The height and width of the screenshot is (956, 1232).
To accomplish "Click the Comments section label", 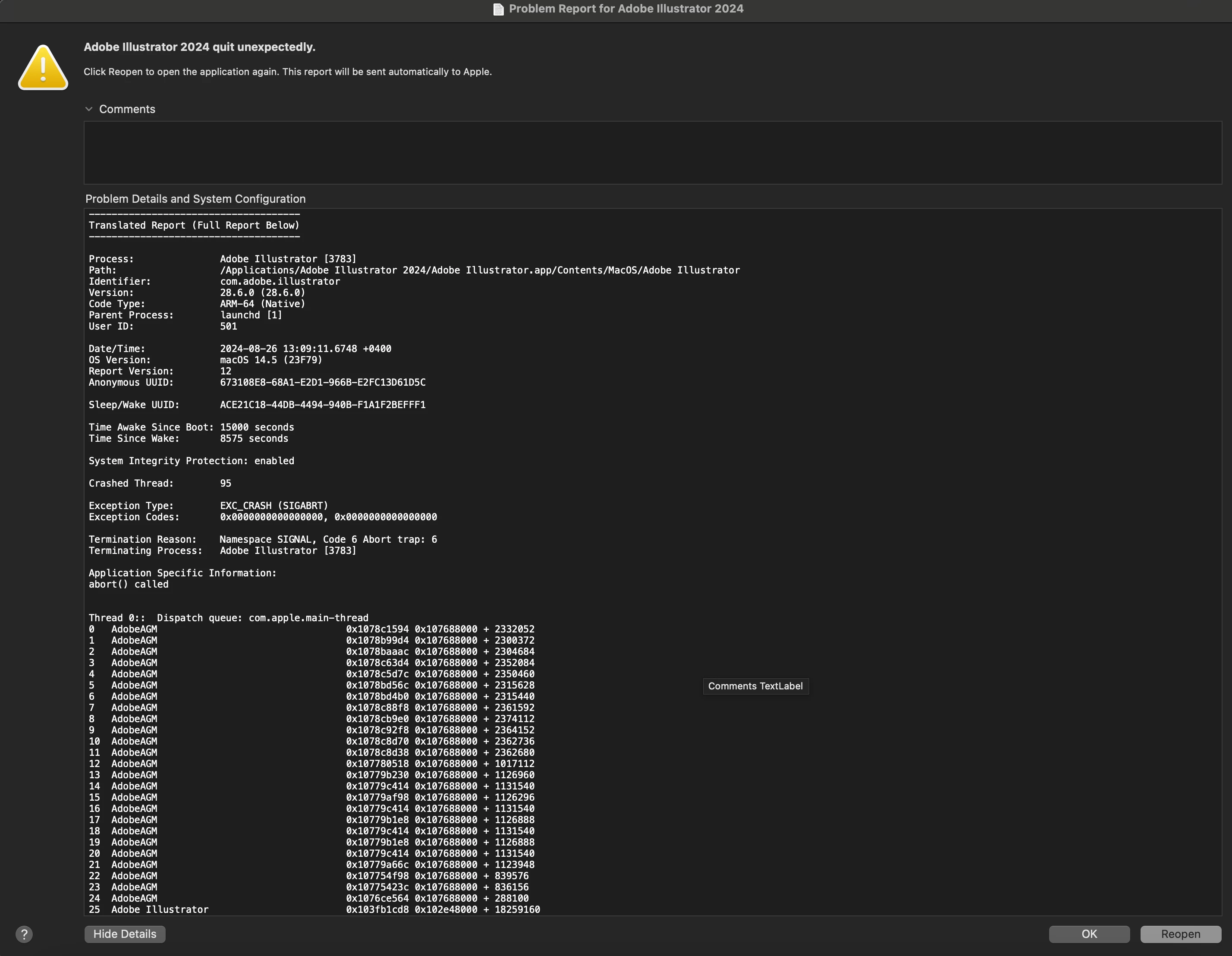I will pyautogui.click(x=127, y=109).
